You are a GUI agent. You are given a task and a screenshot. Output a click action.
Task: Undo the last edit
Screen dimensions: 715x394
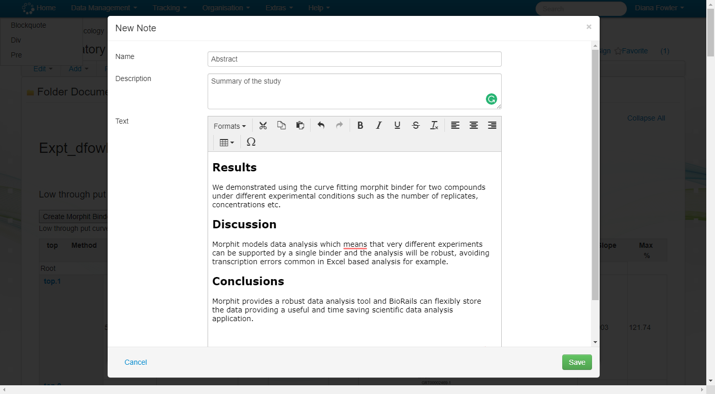click(x=321, y=125)
